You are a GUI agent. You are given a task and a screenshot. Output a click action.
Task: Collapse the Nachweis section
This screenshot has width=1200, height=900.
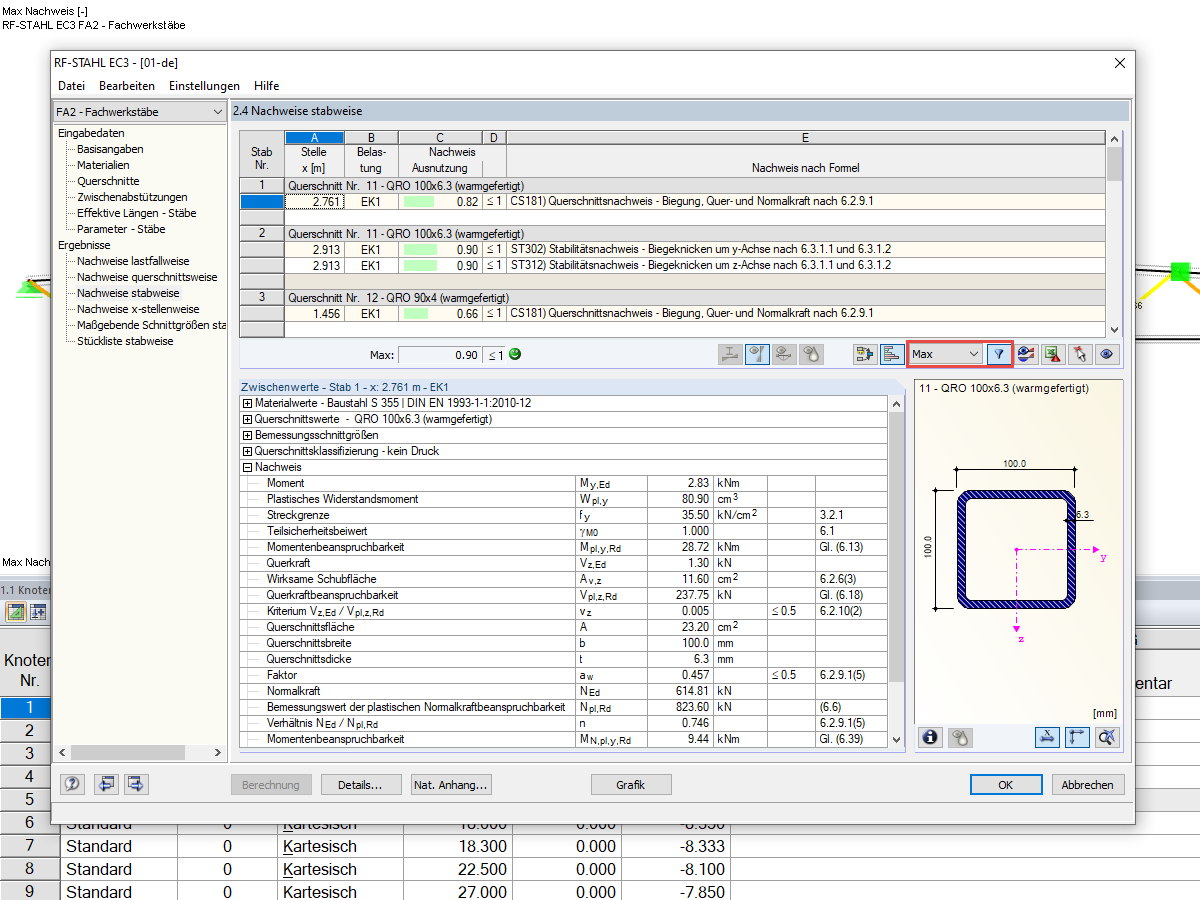click(x=247, y=467)
